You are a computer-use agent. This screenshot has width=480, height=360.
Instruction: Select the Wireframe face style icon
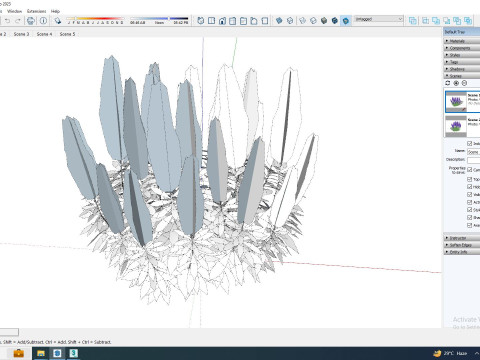302,21
